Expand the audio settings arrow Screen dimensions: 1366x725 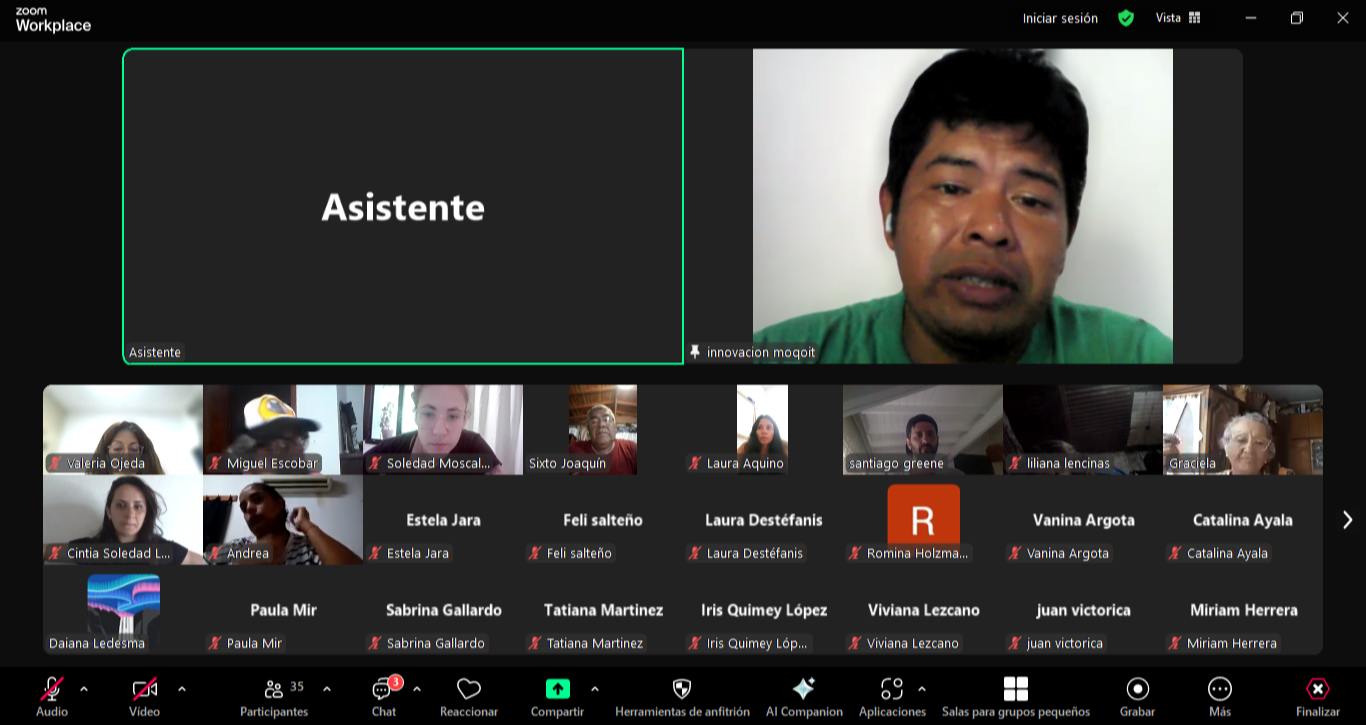click(x=84, y=689)
